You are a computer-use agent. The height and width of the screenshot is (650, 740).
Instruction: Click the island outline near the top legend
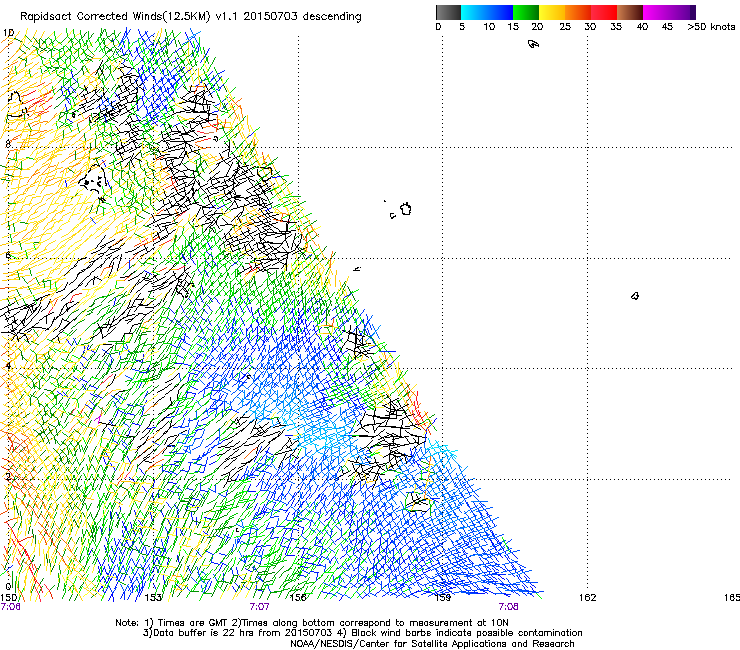coord(533,44)
